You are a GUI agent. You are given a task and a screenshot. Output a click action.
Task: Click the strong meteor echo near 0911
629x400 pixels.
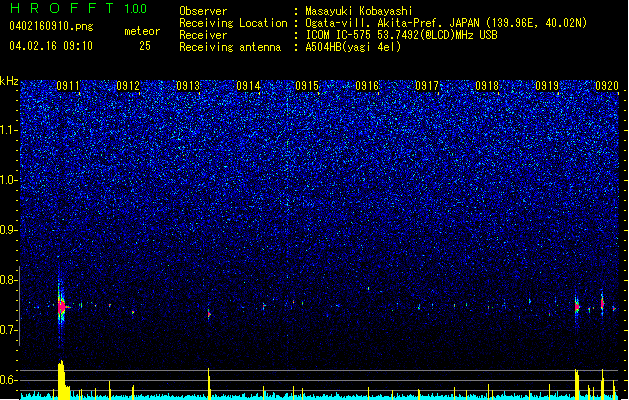(61, 307)
